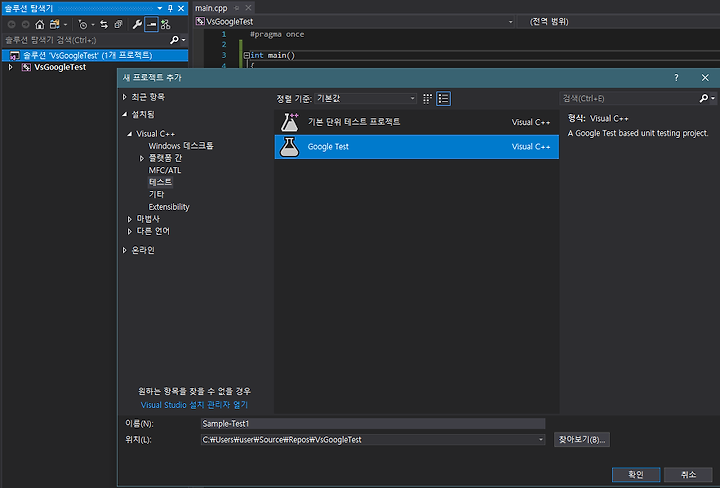Click the Home icon in Solution Explorer toolbar
720x488 pixels.
40,24
